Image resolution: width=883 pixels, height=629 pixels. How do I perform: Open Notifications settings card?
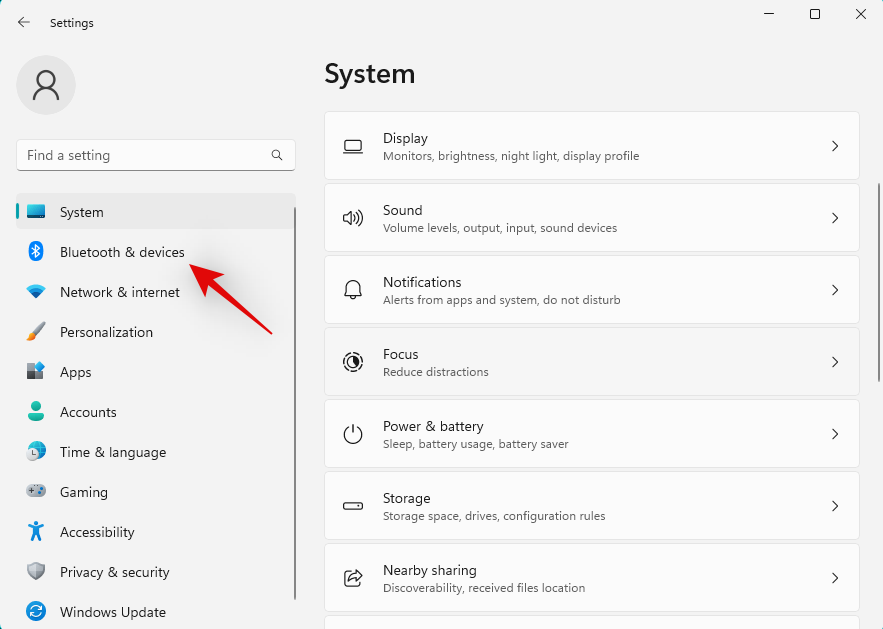click(592, 290)
